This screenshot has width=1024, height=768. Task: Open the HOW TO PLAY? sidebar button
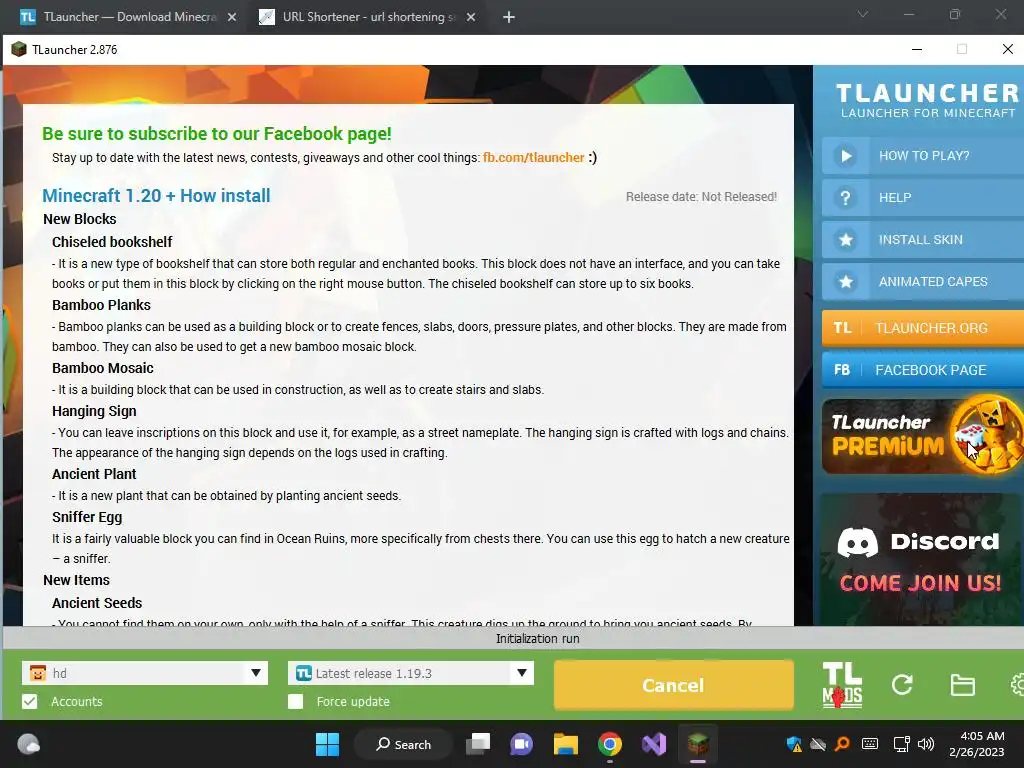[x=923, y=155]
